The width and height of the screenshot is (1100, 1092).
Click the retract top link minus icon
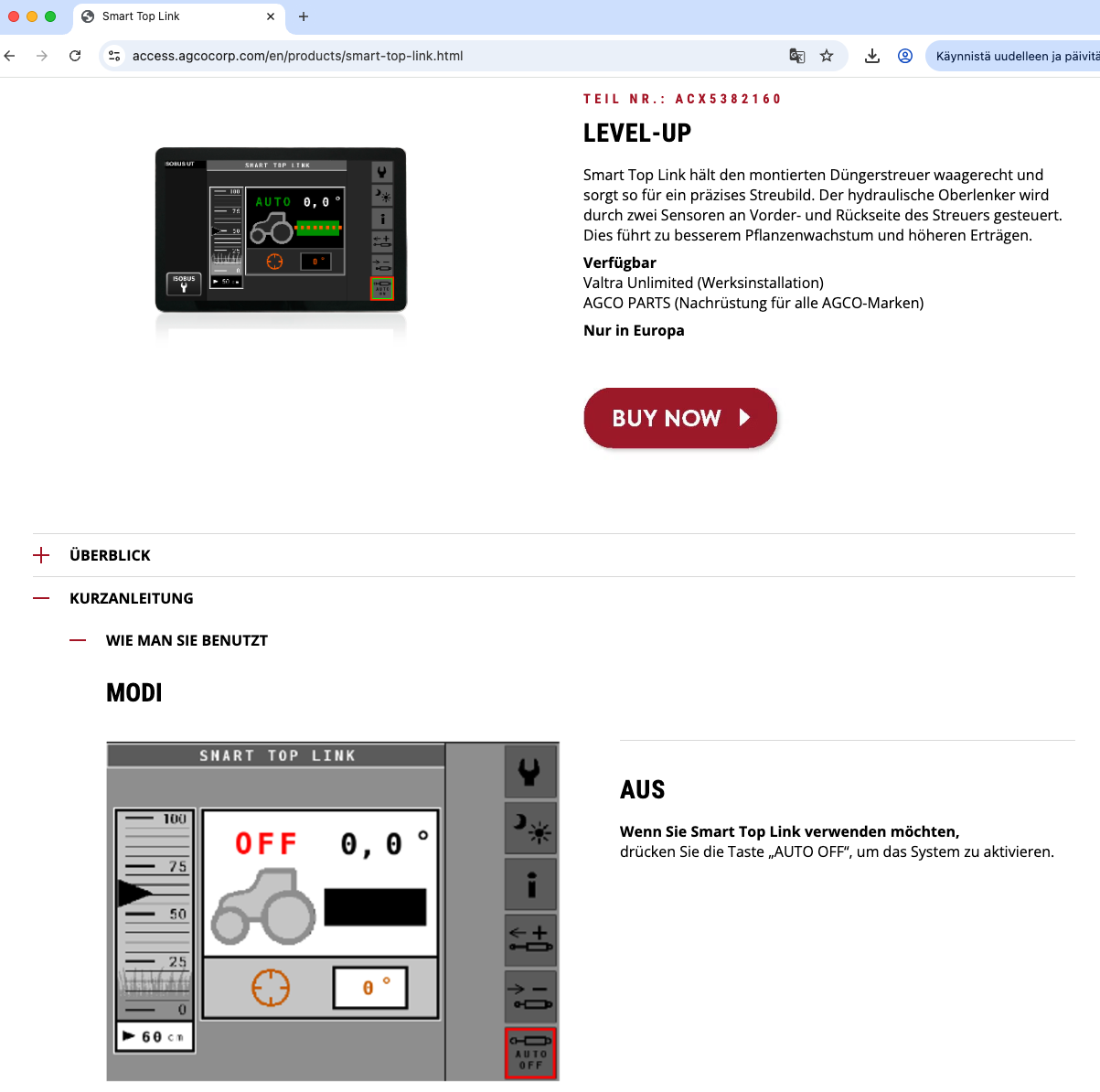[x=530, y=996]
